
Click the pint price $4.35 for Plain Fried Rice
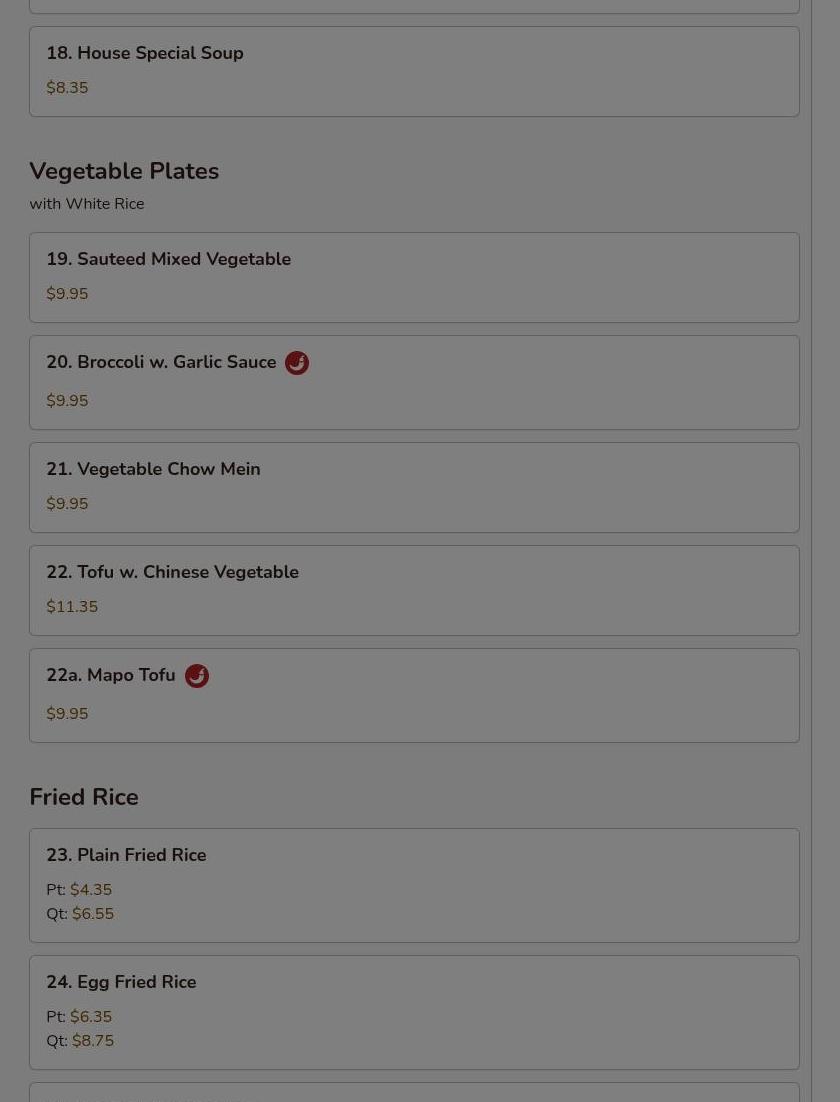tap(91, 890)
